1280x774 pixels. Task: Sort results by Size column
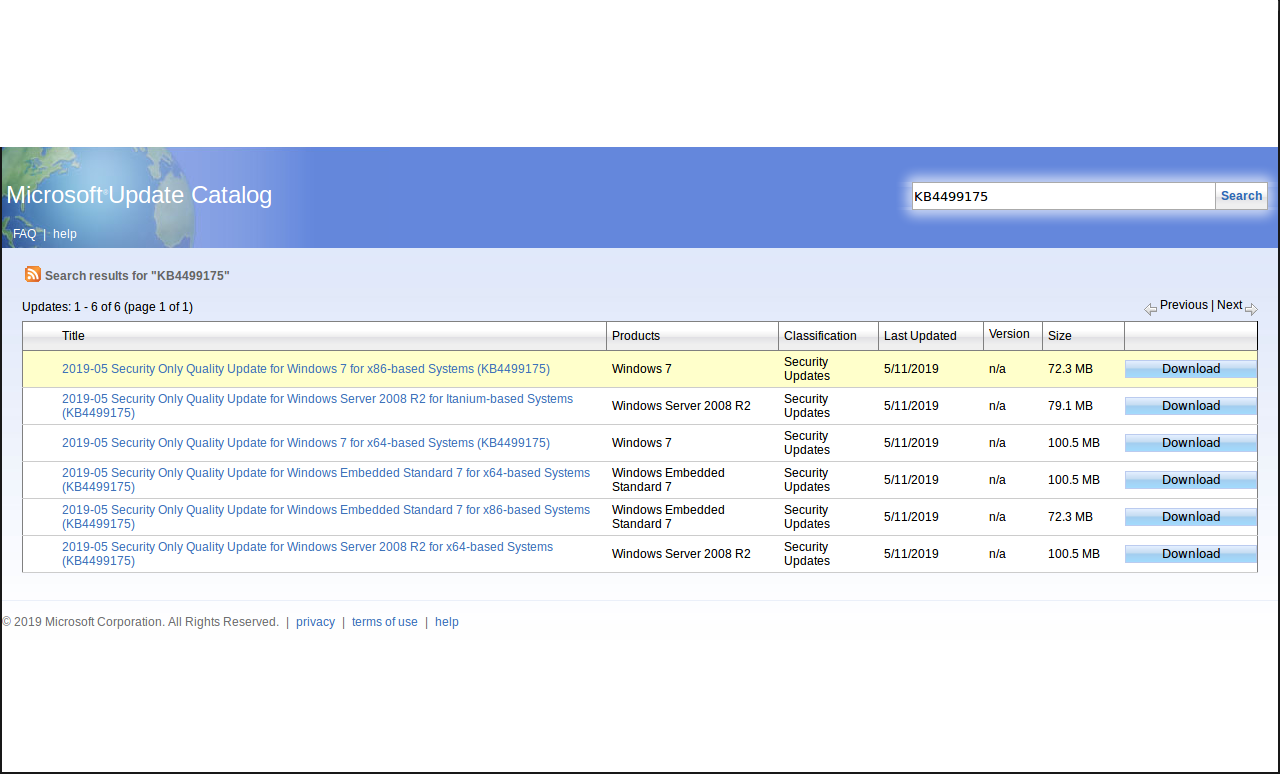pos(1060,336)
